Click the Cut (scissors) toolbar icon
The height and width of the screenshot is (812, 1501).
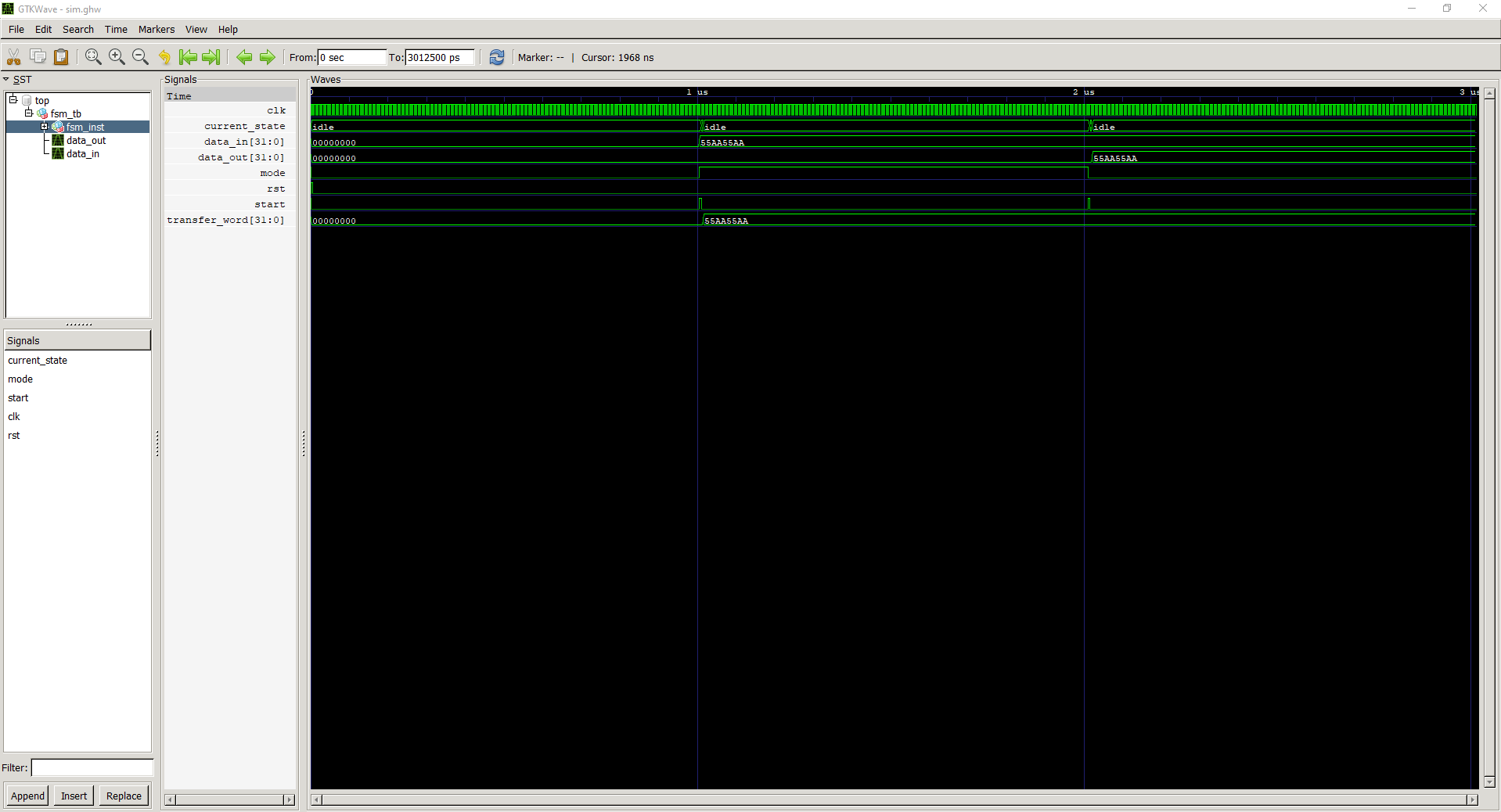tap(14, 57)
